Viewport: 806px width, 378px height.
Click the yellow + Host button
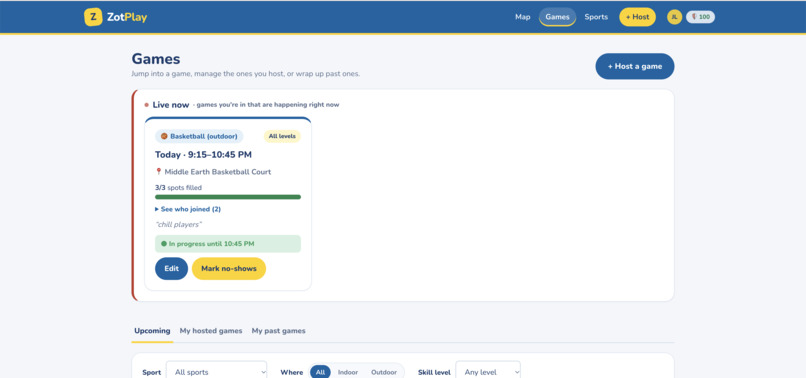pos(637,17)
